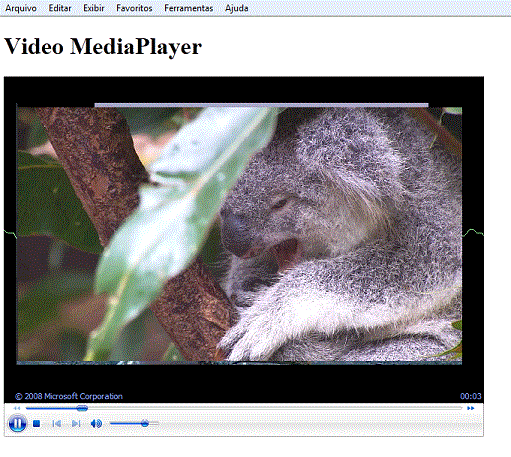Pause the video with the round button
511x457 pixels.
(x=17, y=423)
